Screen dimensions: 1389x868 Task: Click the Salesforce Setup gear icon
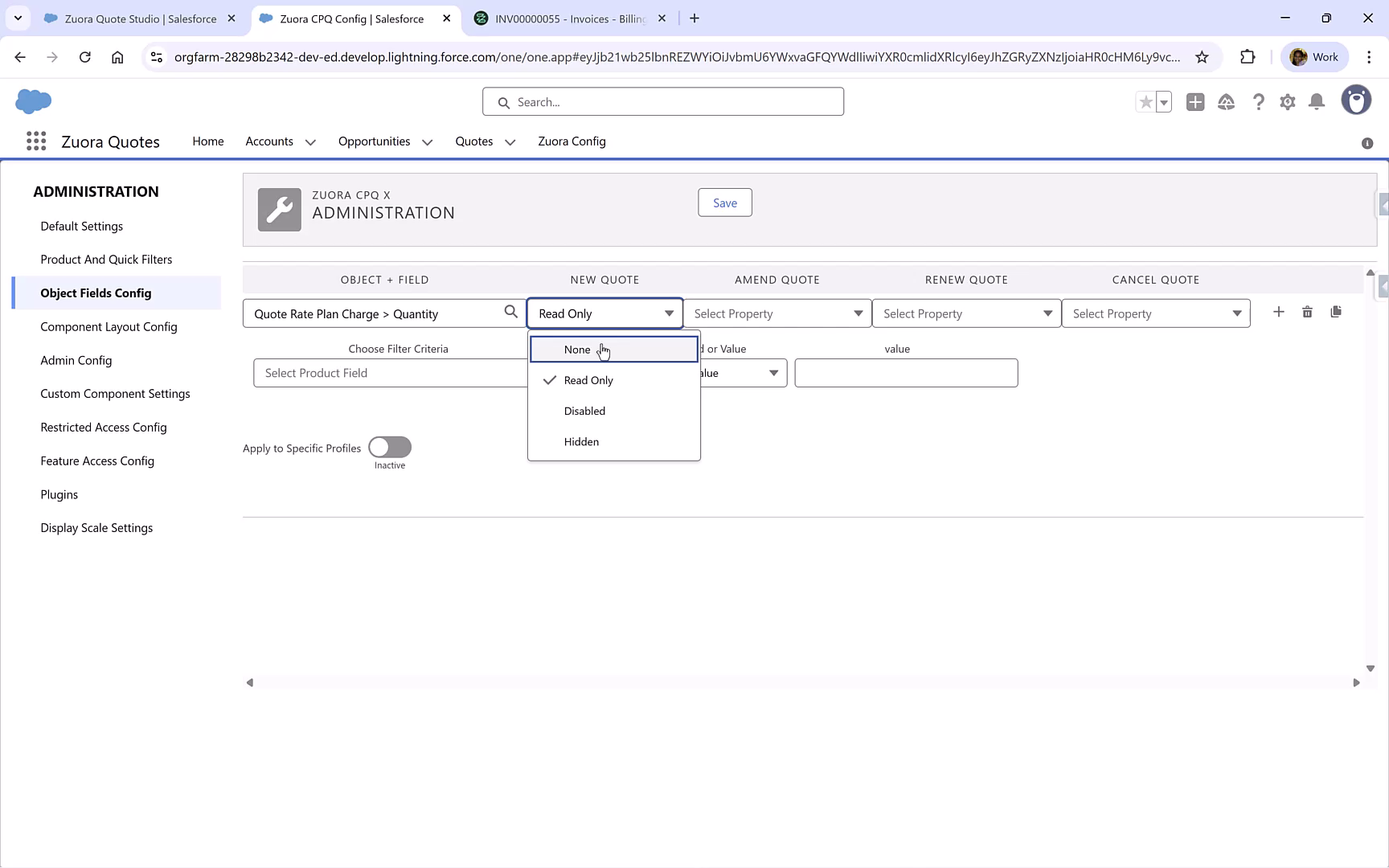tap(1287, 101)
